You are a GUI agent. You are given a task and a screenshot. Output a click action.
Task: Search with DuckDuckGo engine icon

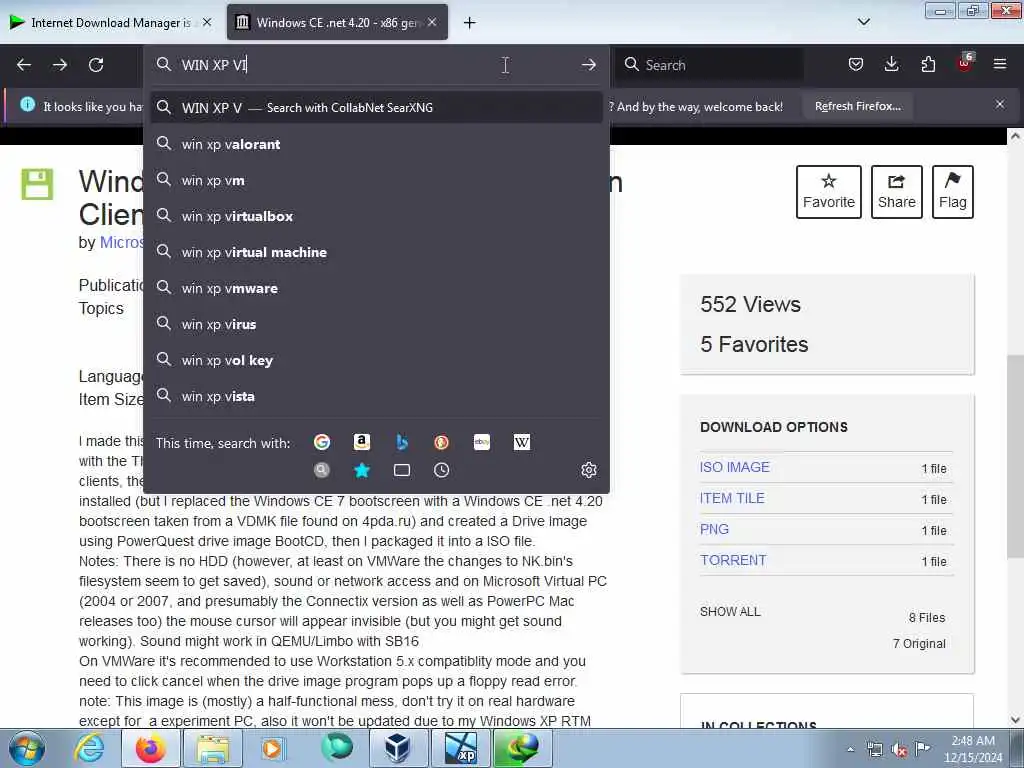point(441,442)
